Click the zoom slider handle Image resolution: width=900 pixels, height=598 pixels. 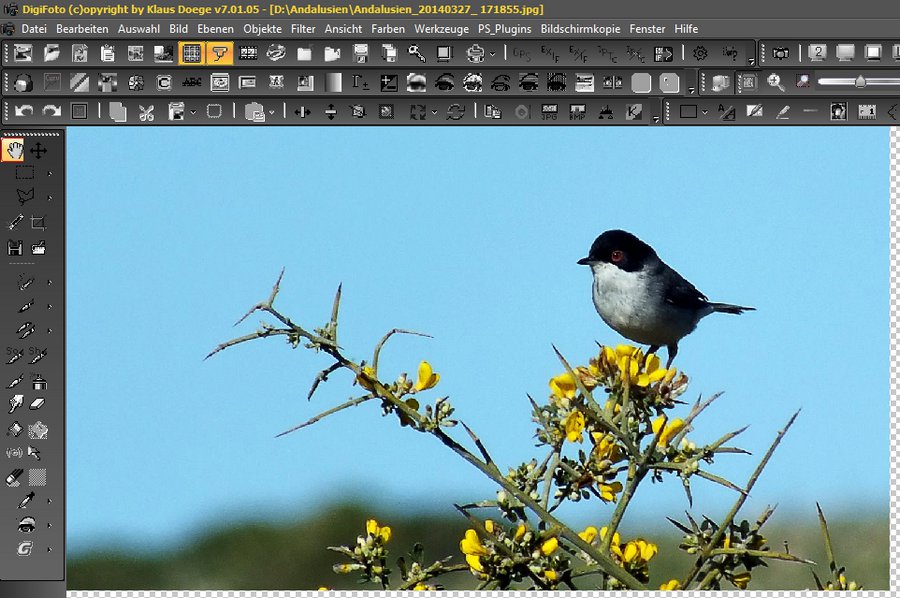click(x=860, y=82)
